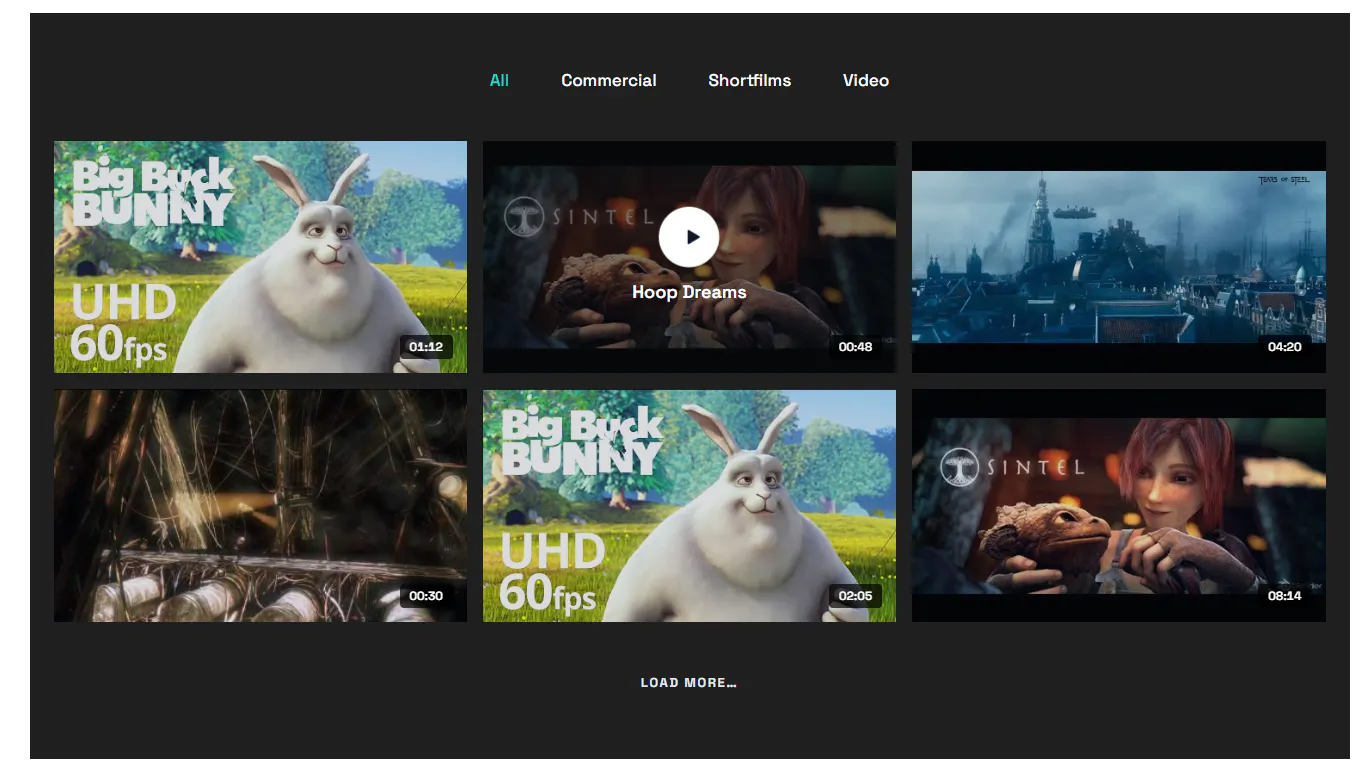Click the 00:48 duration badge
This screenshot has height=770, width=1356.
tap(855, 347)
